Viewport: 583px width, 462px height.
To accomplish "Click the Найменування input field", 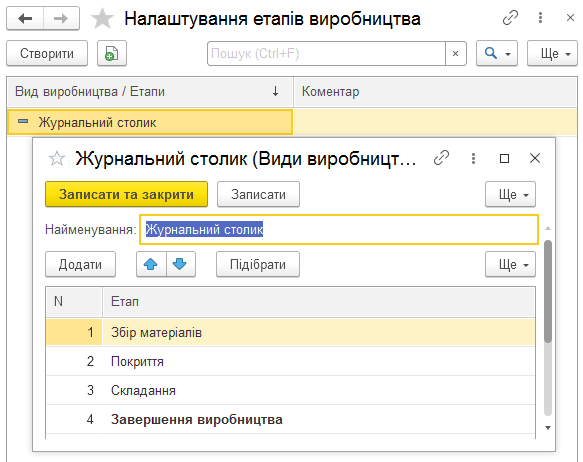I will pos(339,229).
